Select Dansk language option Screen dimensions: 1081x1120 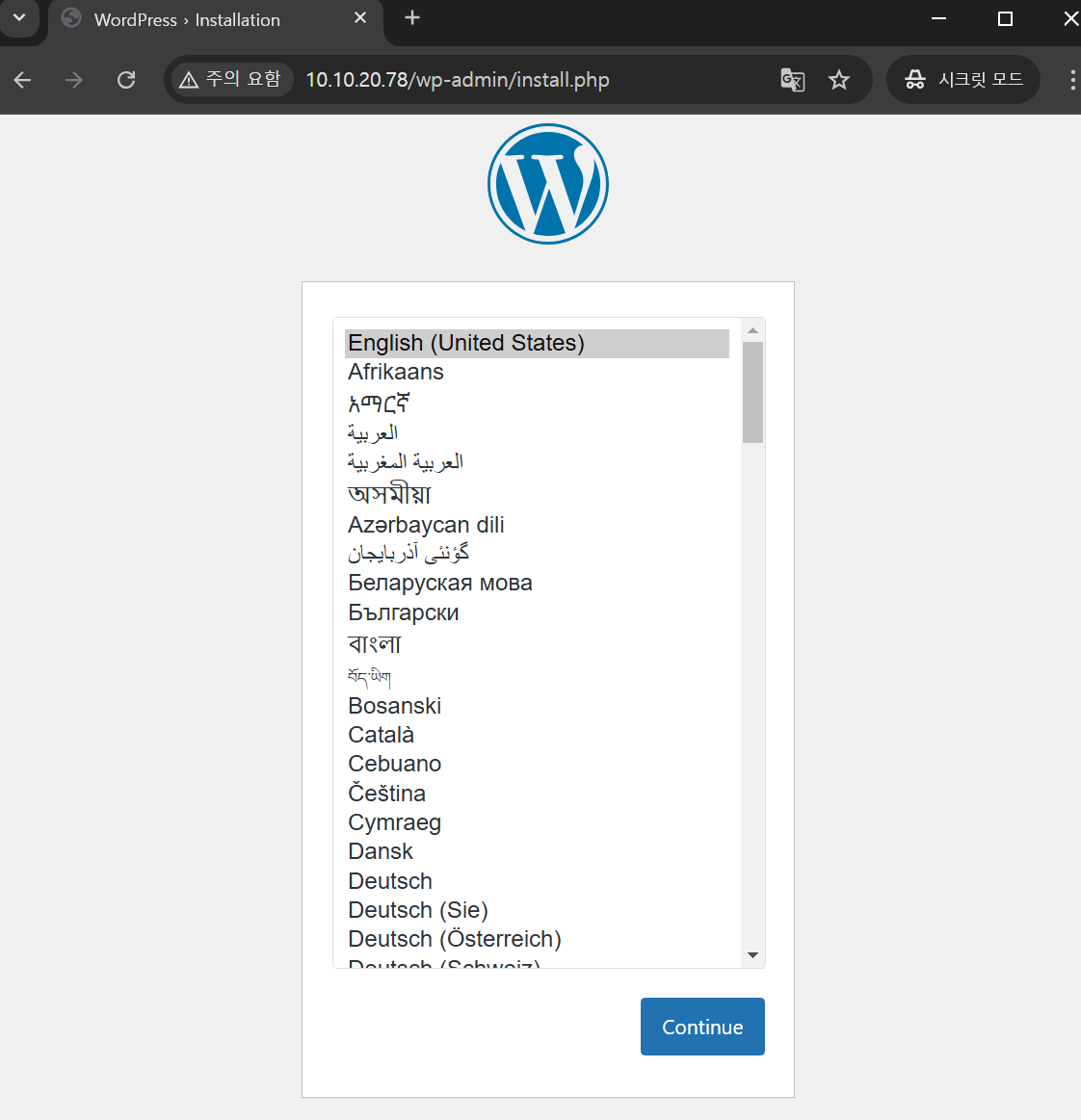(537, 851)
